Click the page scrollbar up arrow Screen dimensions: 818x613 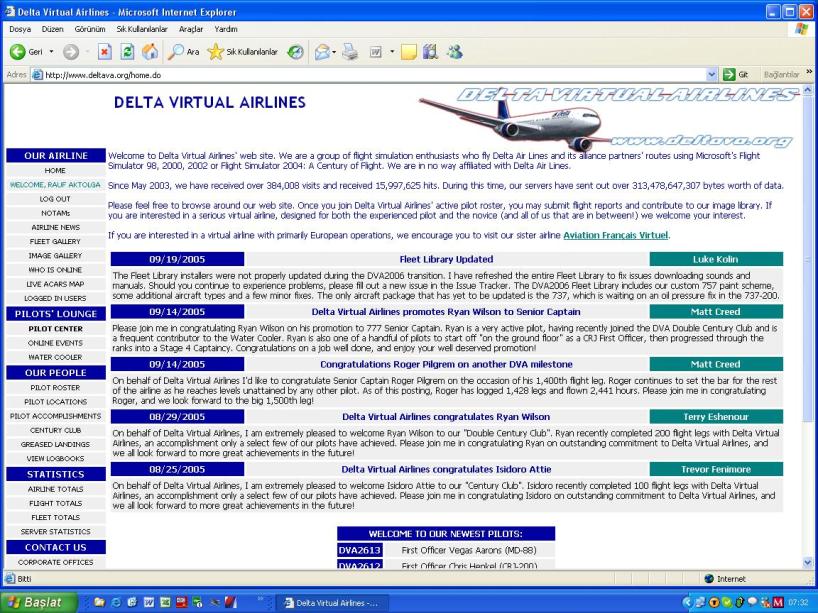pos(808,90)
